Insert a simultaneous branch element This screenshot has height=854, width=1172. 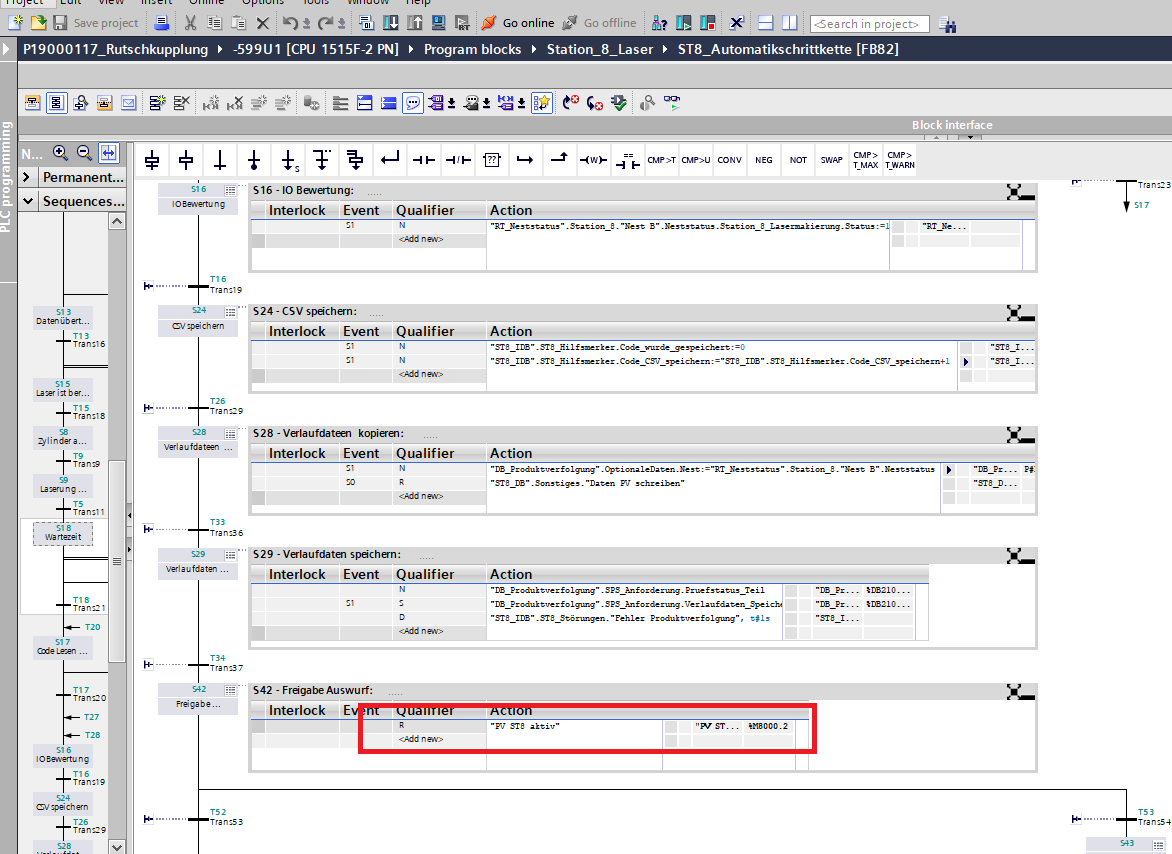click(x=356, y=160)
